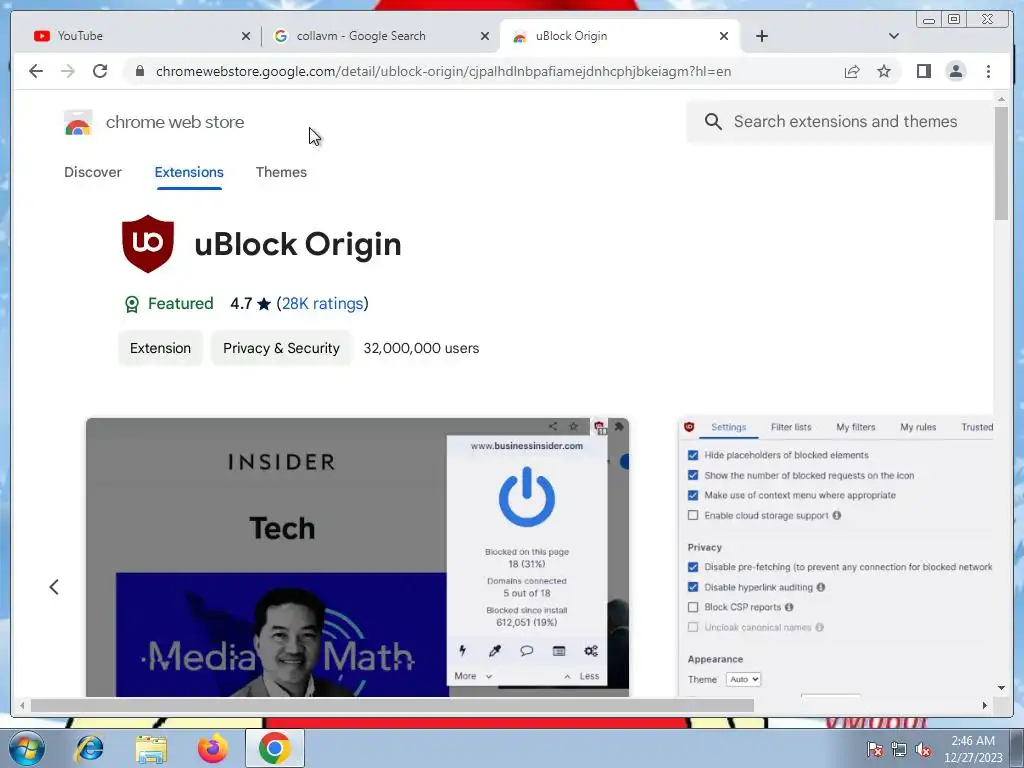This screenshot has height=768, width=1024.
Task: Open the network tray icon
Action: coord(899,750)
